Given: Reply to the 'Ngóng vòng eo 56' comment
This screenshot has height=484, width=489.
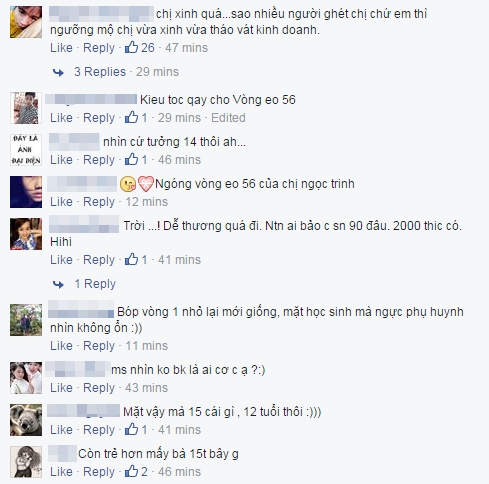Looking at the screenshot, I should (99, 202).
